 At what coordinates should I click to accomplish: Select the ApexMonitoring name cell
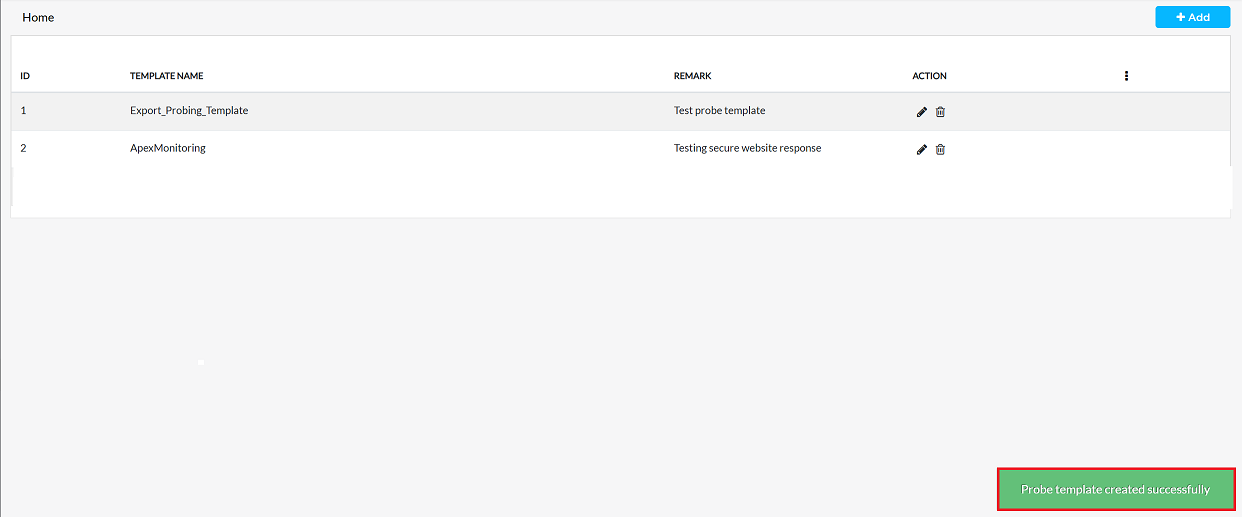click(x=167, y=149)
